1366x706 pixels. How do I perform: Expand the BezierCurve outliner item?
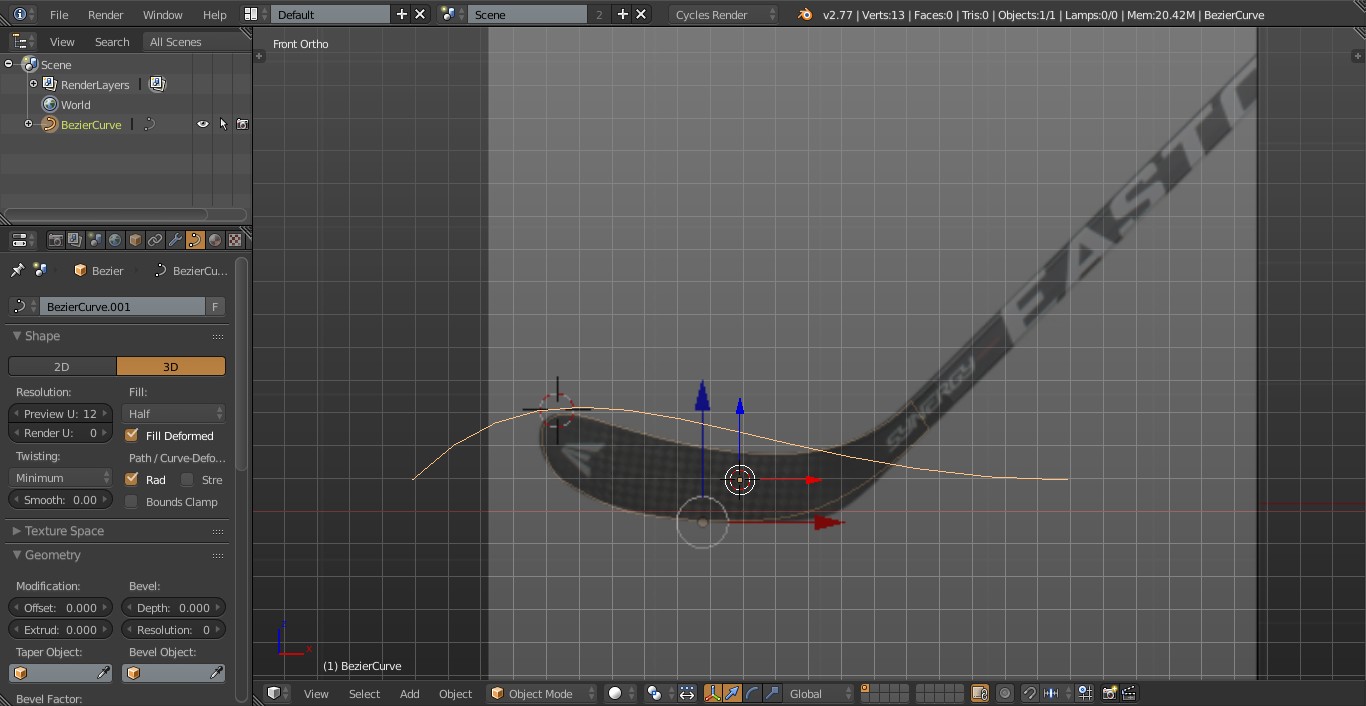(28, 124)
